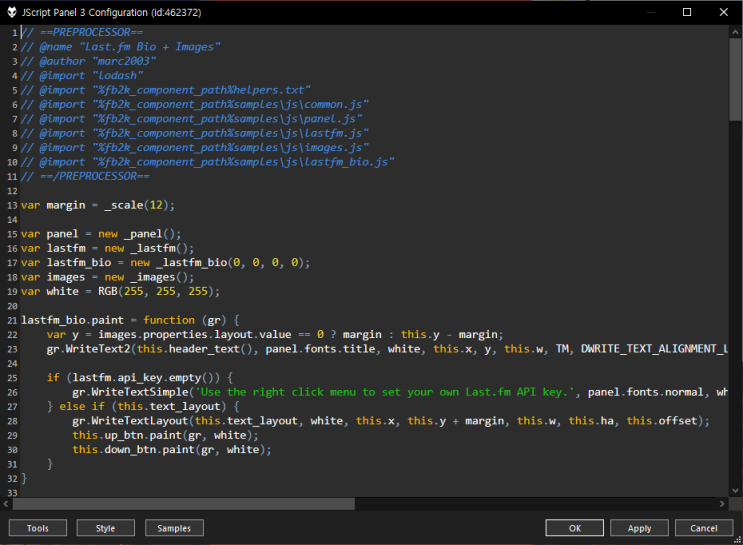Click the @name "Last.fm Bio + Images" line
This screenshot has height=545, width=743.
(x=120, y=47)
